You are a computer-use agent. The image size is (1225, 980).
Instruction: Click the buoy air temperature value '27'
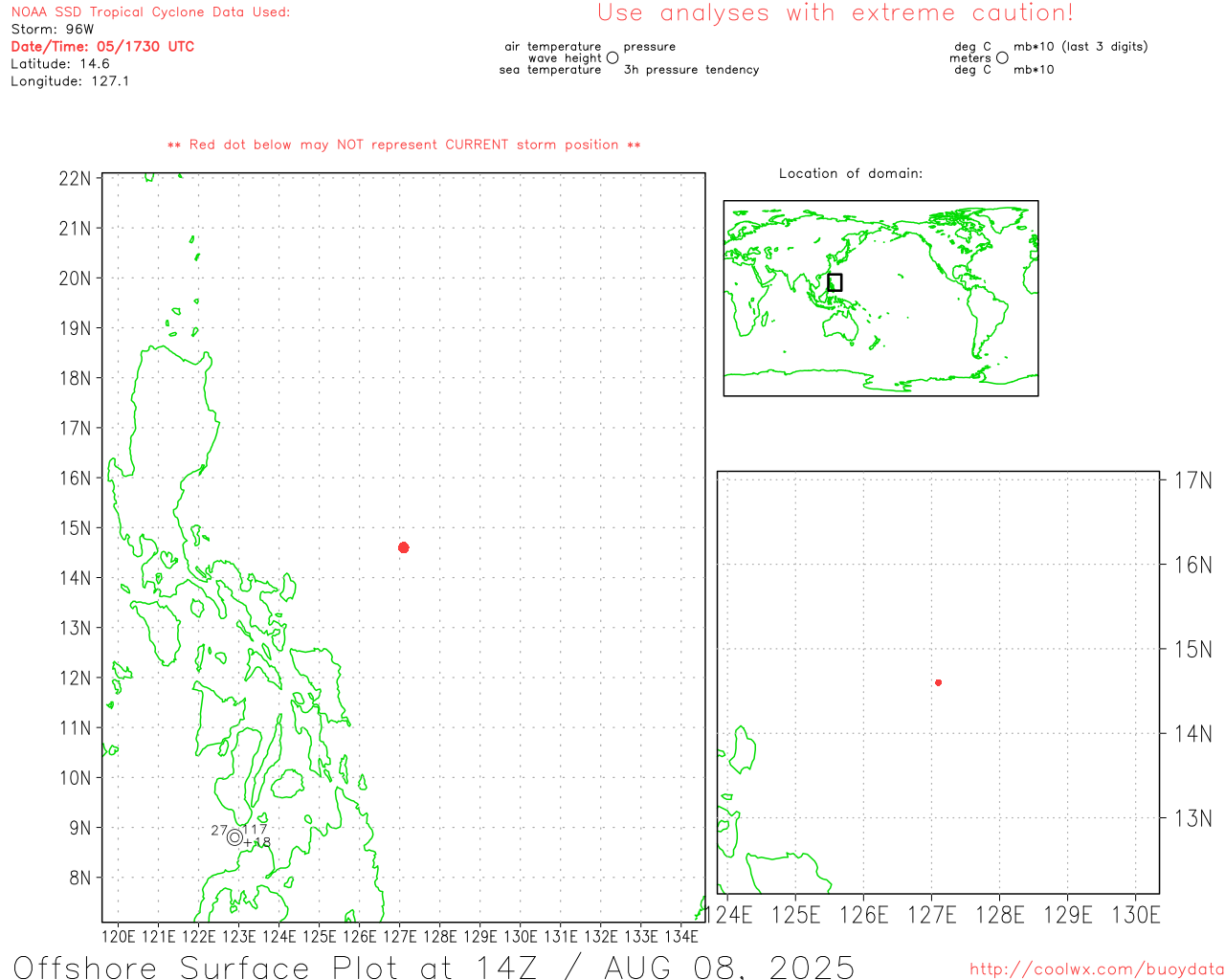(x=219, y=831)
